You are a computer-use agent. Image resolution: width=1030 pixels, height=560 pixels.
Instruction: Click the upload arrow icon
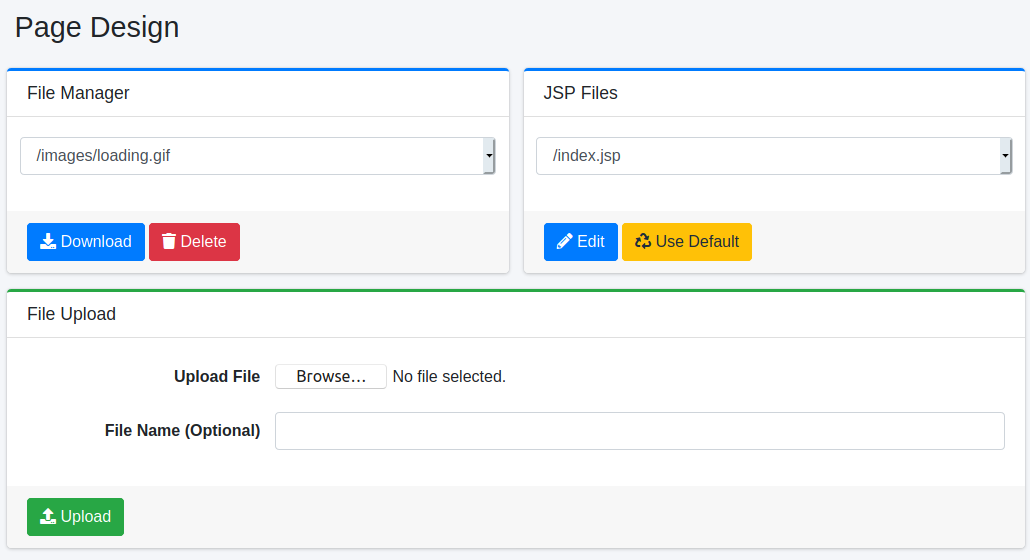click(48, 517)
